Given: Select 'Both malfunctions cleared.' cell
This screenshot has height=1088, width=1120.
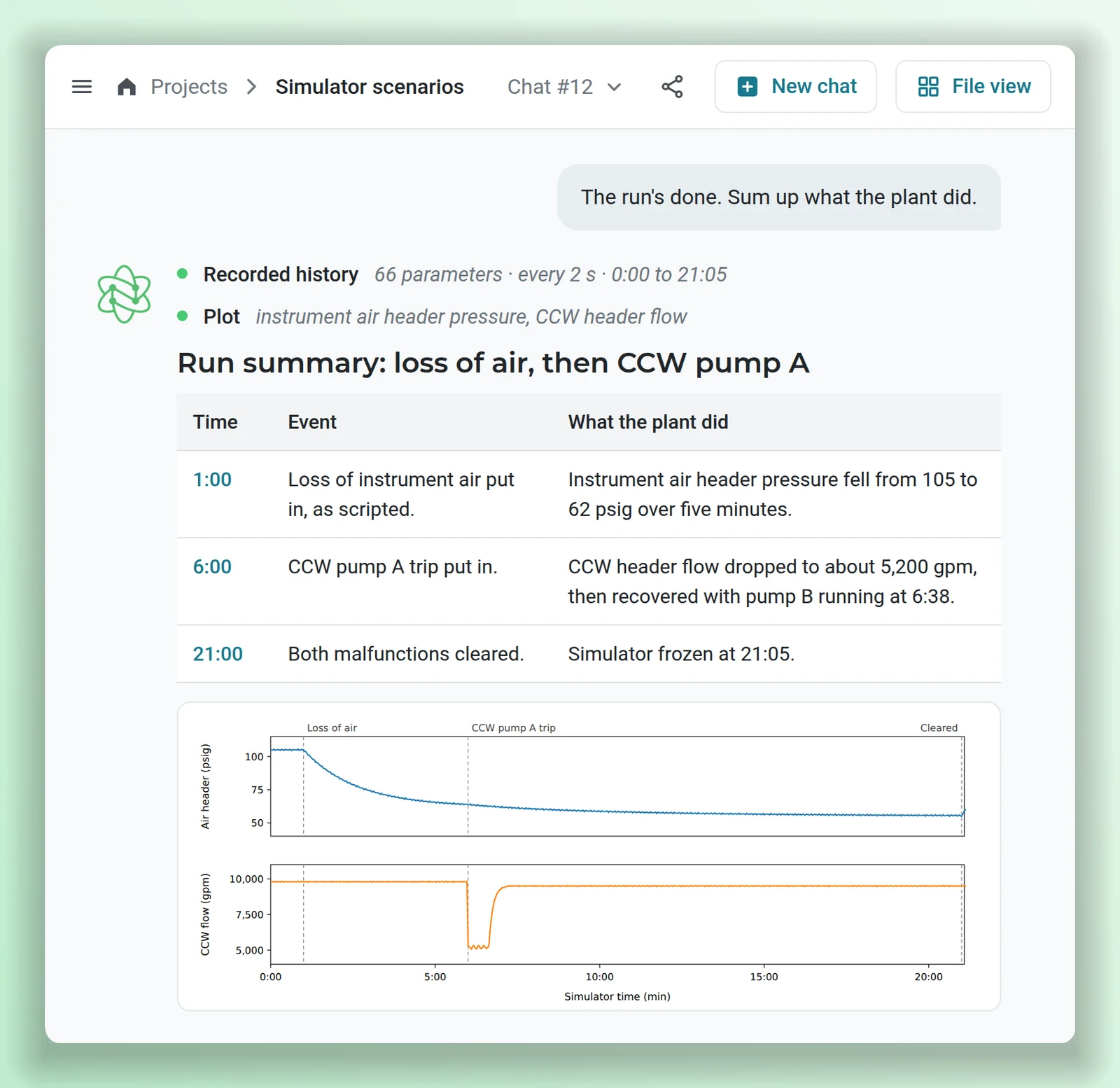Looking at the screenshot, I should (406, 654).
